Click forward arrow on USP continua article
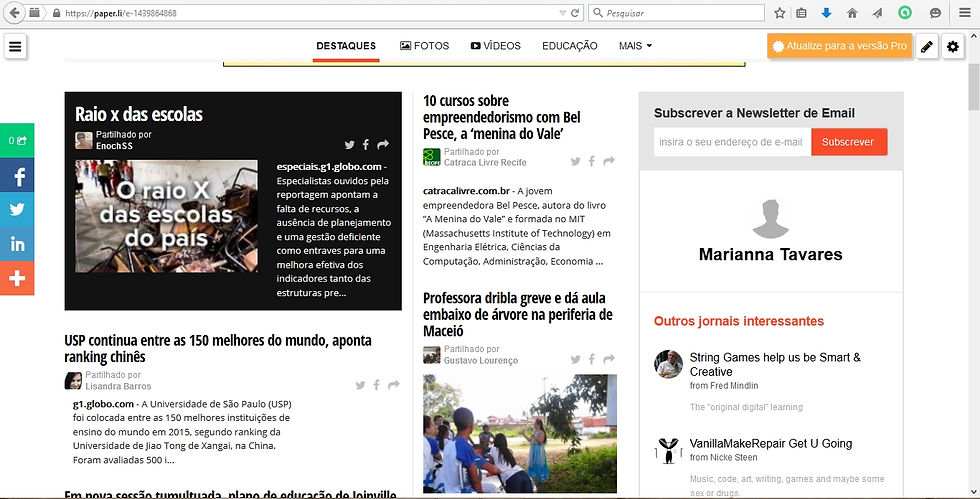The height and width of the screenshot is (499, 980). (x=394, y=385)
